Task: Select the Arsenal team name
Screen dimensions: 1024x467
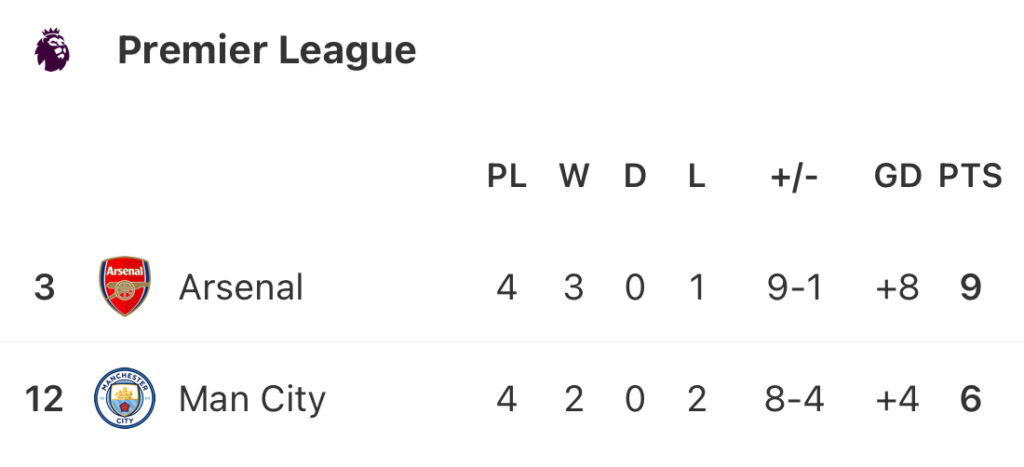Action: pyautogui.click(x=241, y=287)
